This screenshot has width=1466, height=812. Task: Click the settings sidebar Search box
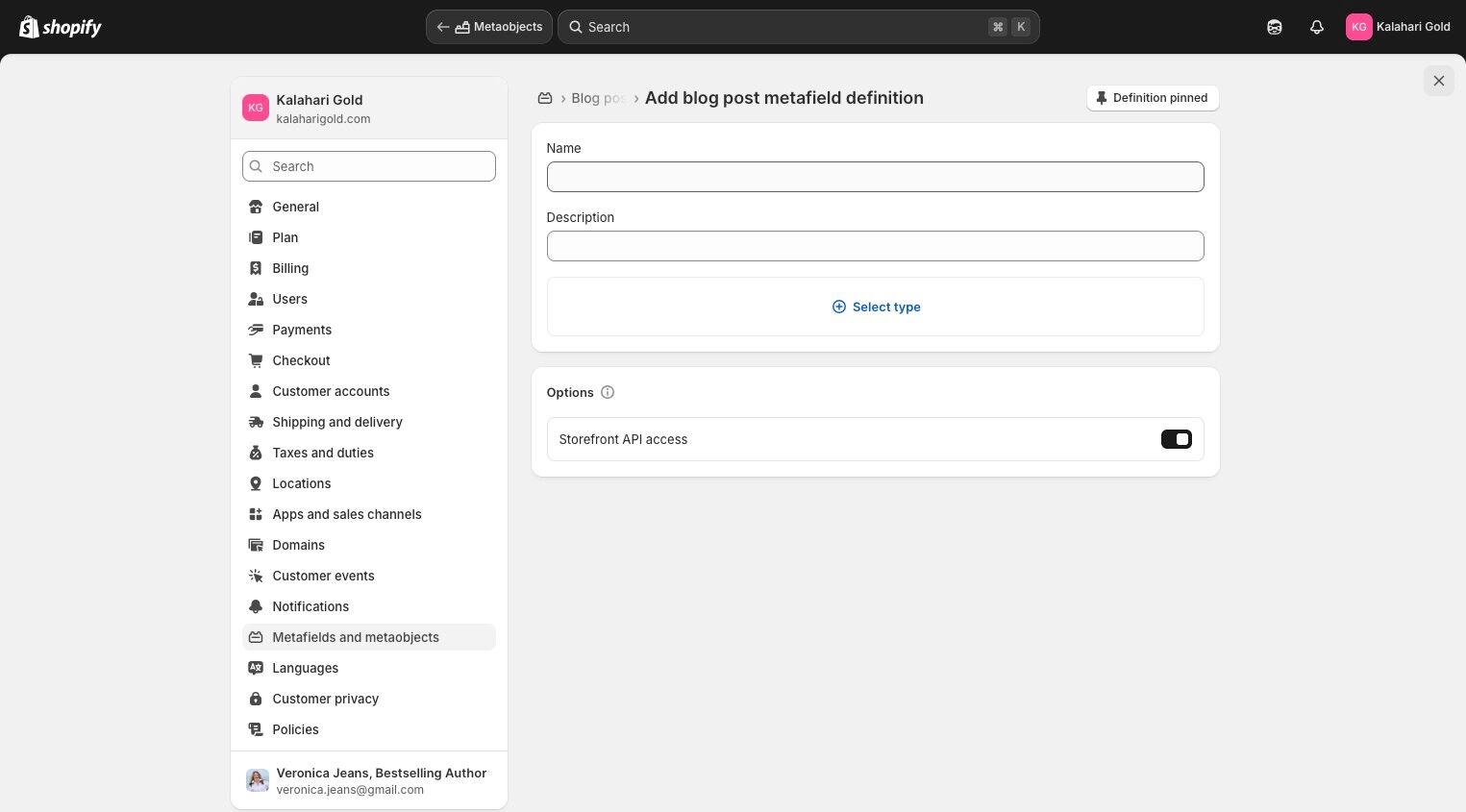click(369, 166)
